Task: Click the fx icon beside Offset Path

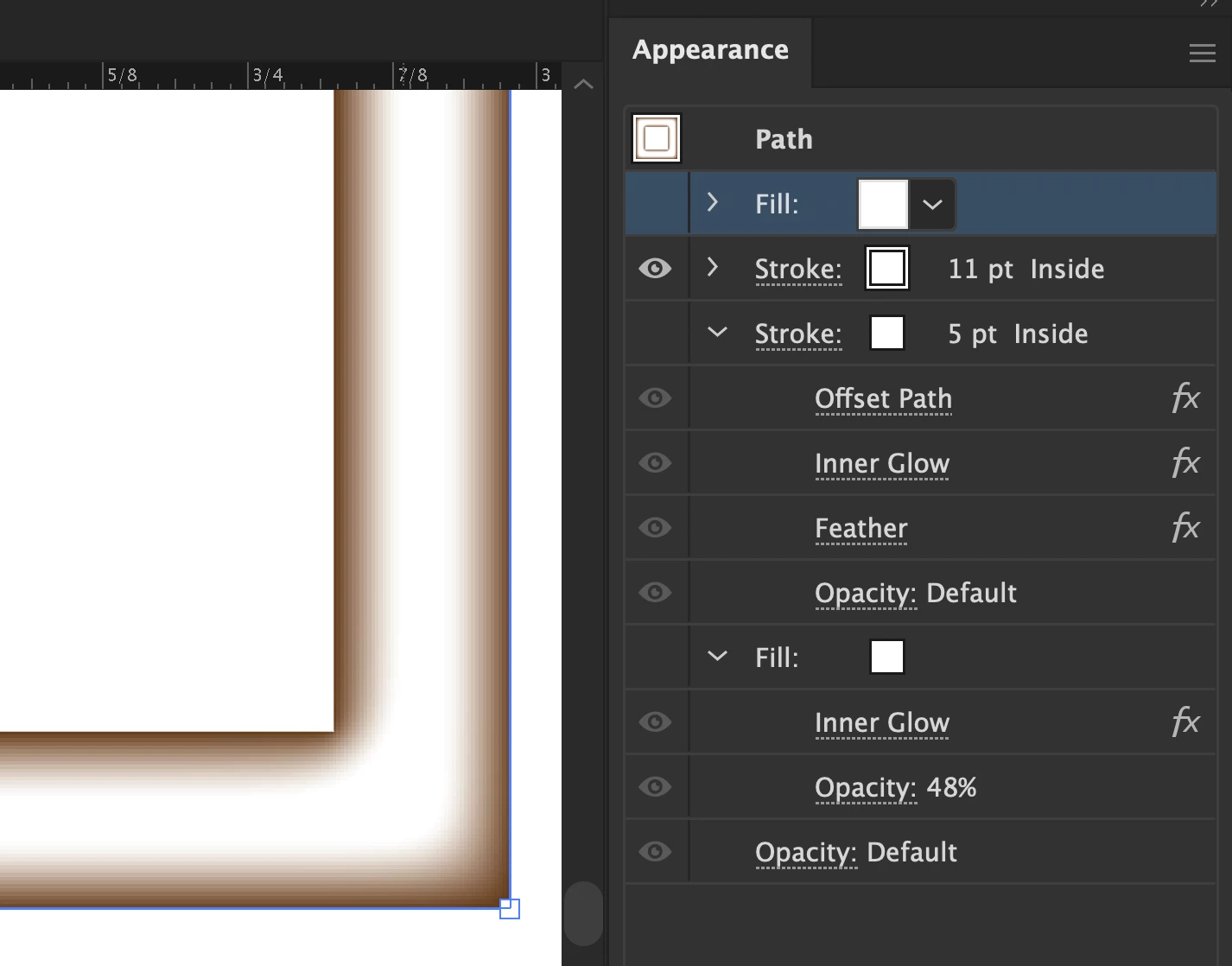Action: (1185, 398)
